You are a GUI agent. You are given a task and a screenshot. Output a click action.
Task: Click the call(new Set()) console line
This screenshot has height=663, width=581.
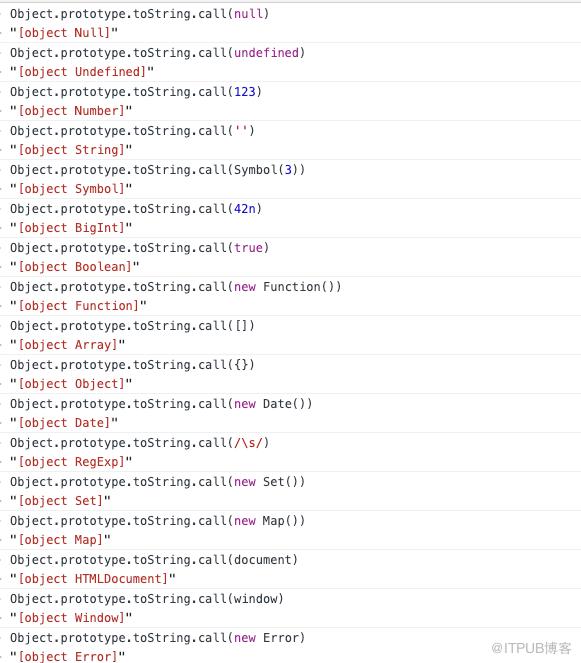tap(157, 482)
